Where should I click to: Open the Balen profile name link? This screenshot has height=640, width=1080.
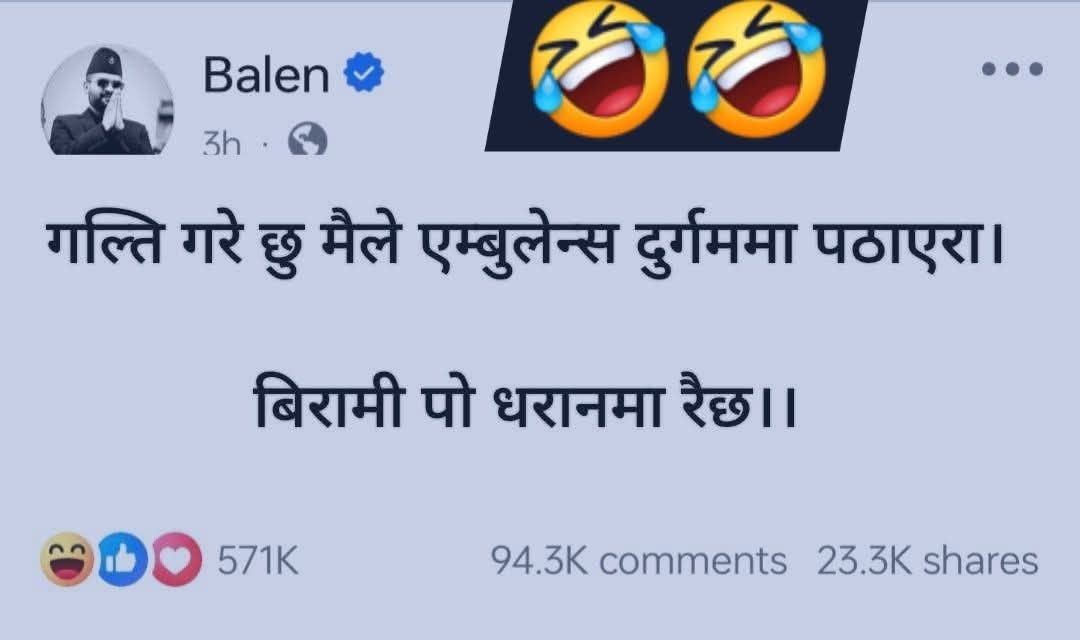[266, 75]
